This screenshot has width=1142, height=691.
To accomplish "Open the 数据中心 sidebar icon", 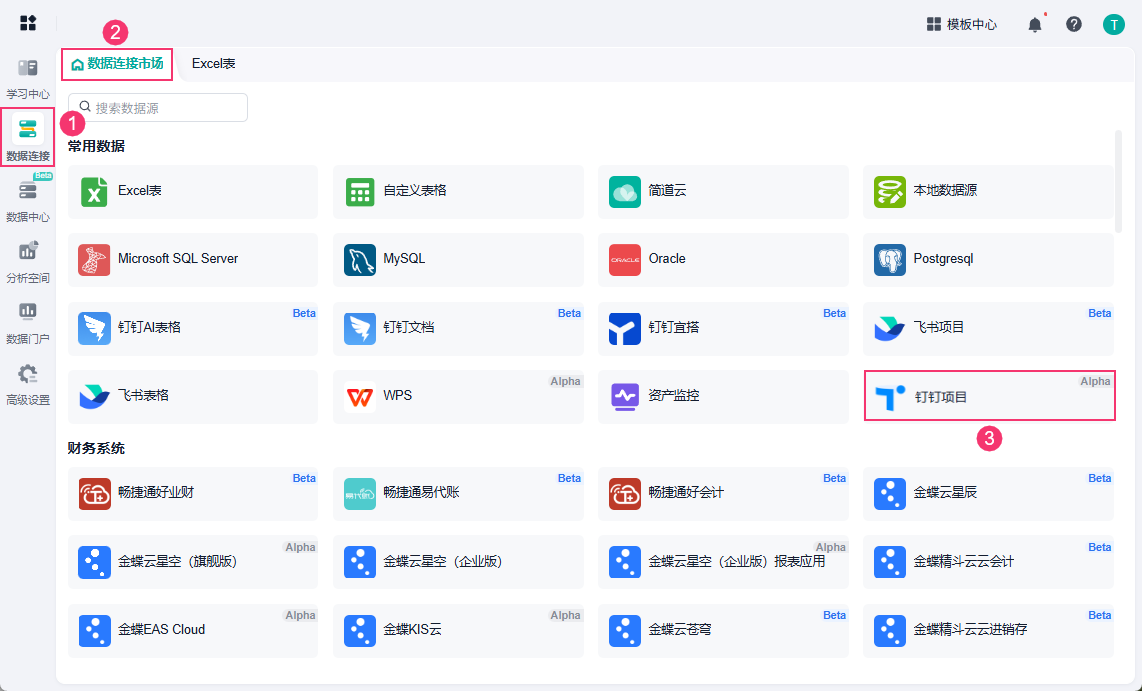I will click(x=28, y=191).
